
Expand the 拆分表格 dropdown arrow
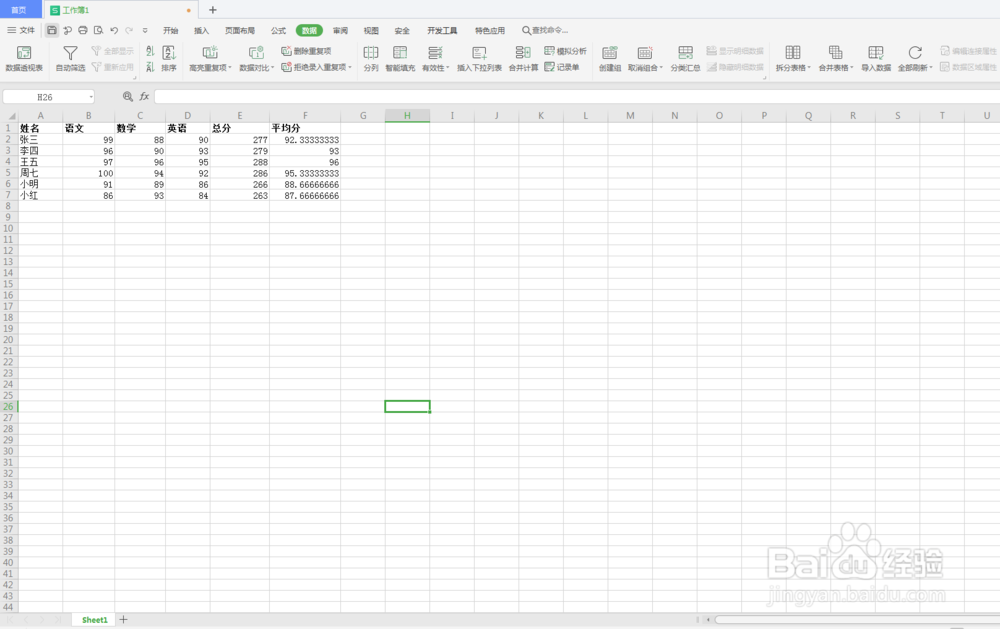pyautogui.click(x=809, y=68)
